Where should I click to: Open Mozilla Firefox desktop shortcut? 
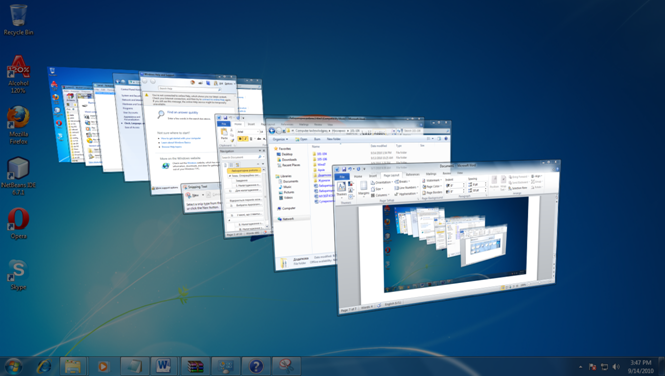pyautogui.click(x=18, y=125)
